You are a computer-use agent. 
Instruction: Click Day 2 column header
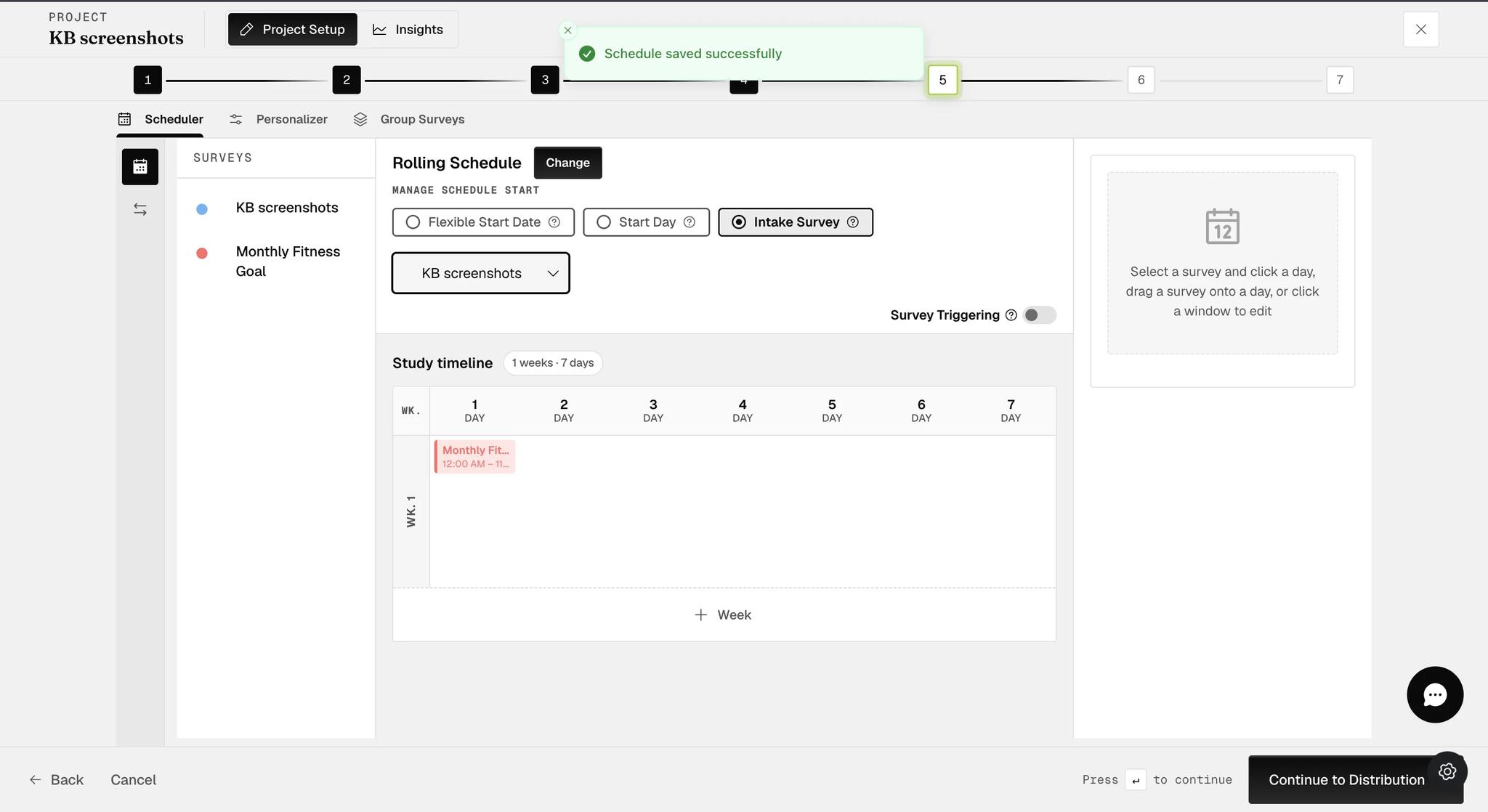[564, 410]
